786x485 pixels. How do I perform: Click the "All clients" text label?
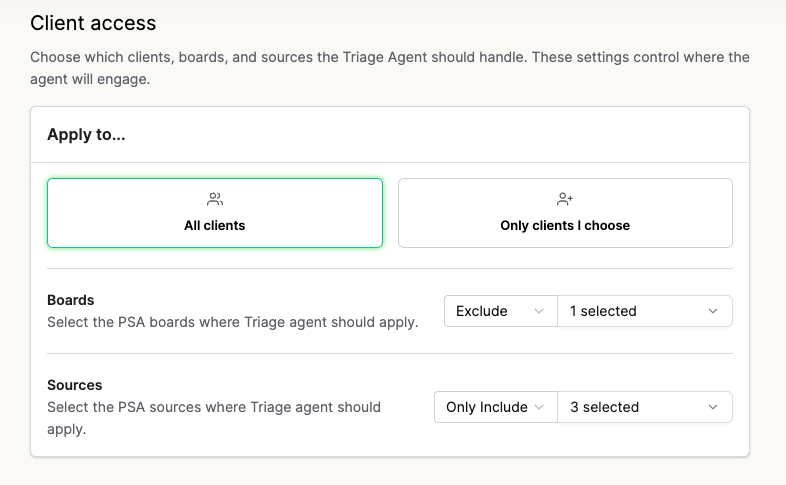214,226
